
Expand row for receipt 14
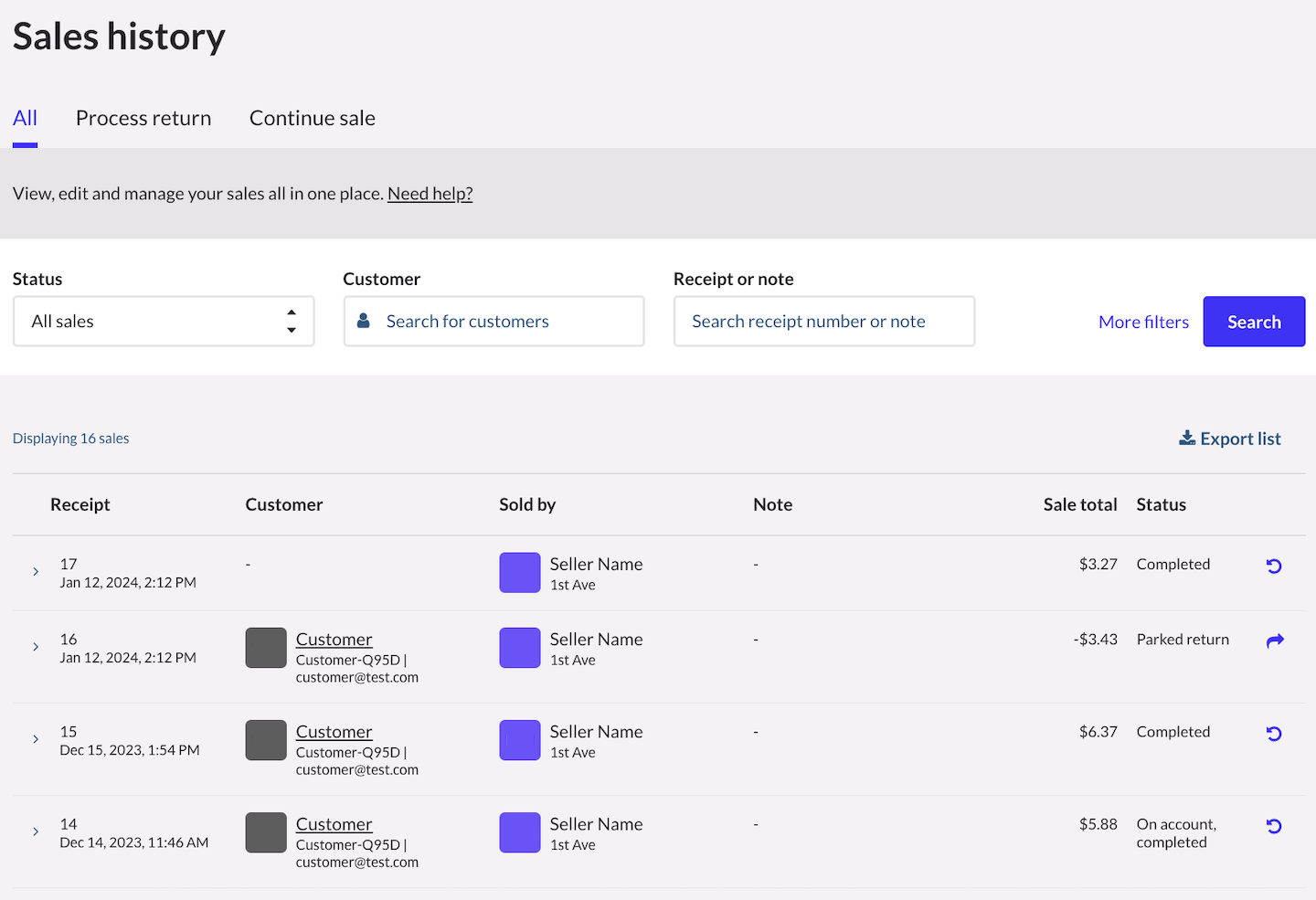coord(36,831)
